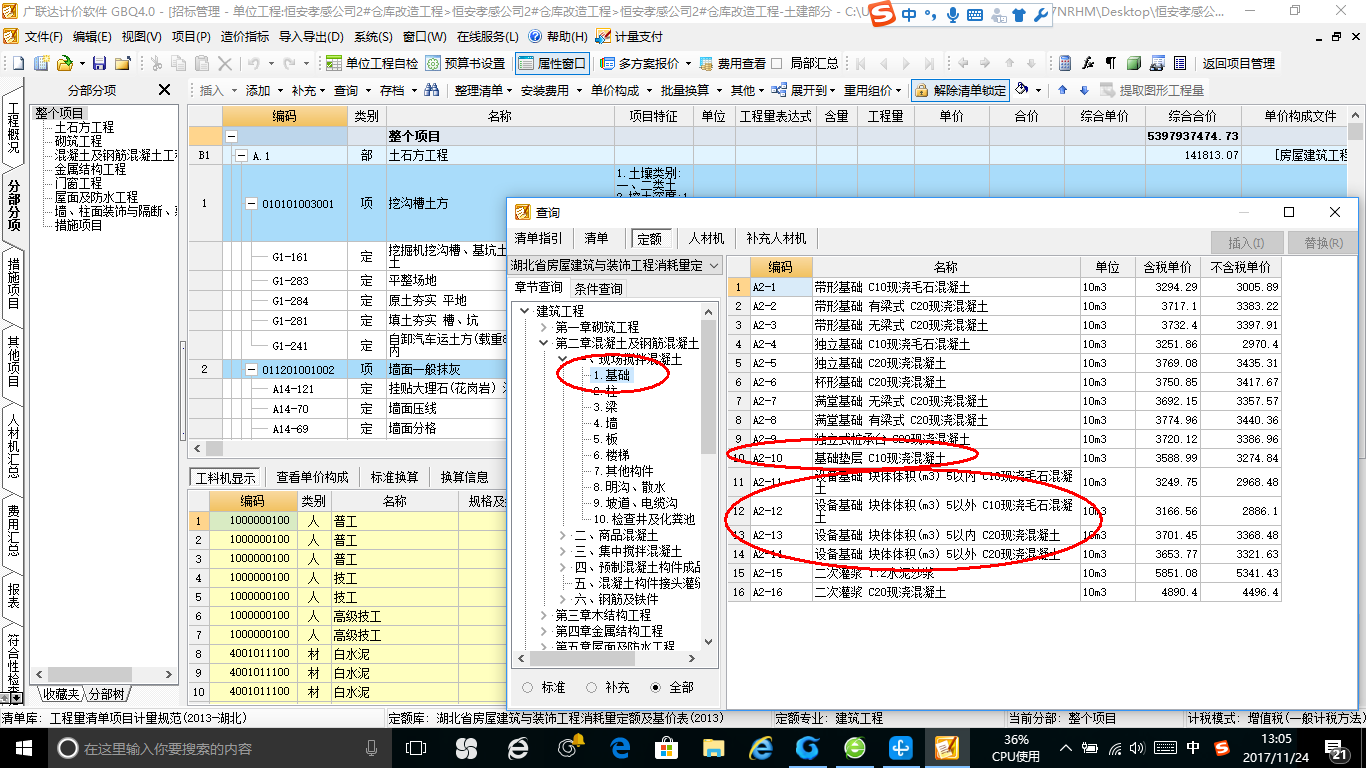1366x768 pixels.
Task: Click 解除清单锁定 unlock list button
Action: pyautogui.click(x=960, y=90)
